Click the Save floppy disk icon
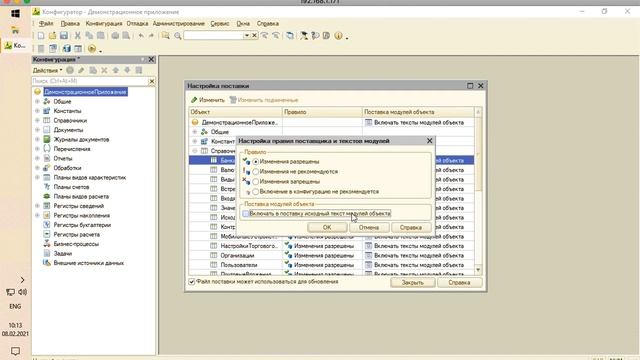 click(64, 36)
